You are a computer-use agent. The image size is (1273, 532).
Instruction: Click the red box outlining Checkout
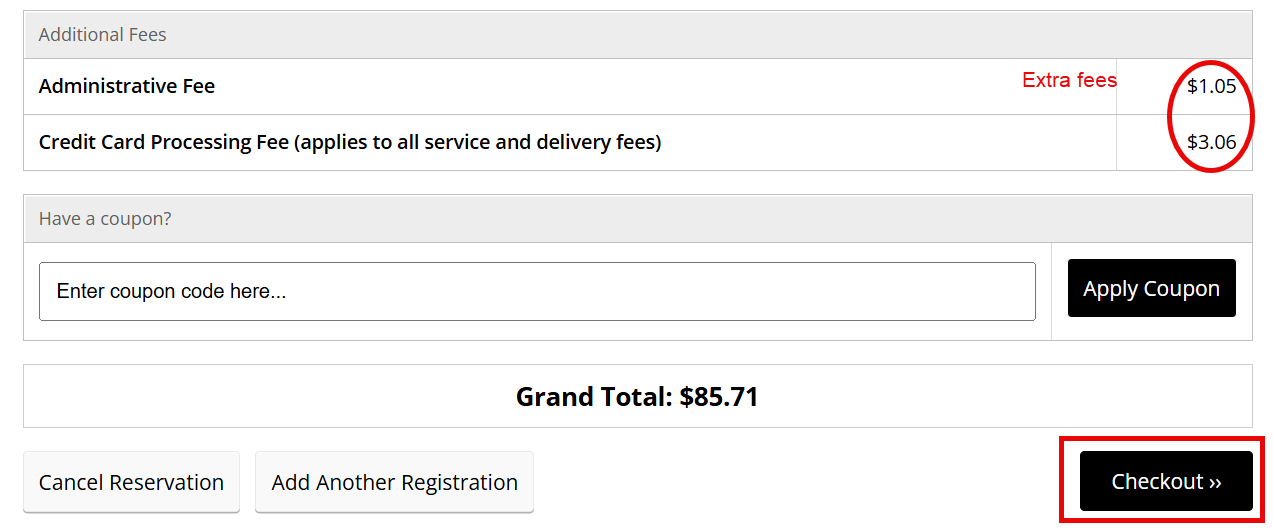[x=1162, y=439]
